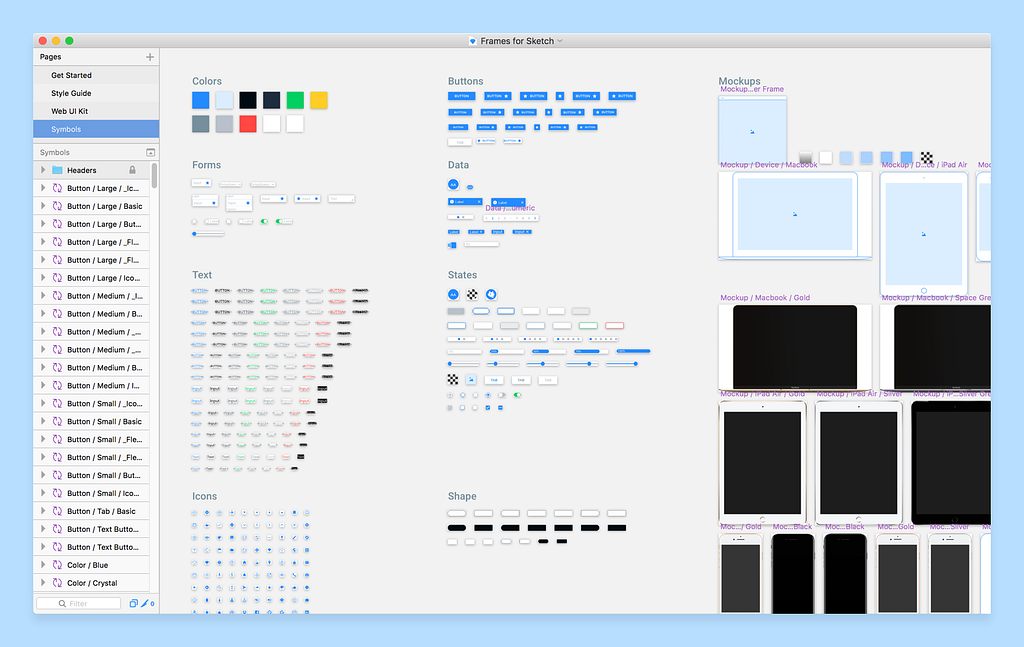The image size is (1024, 647).
Task: Select the Mockup...er Frame label
Action: point(752,89)
